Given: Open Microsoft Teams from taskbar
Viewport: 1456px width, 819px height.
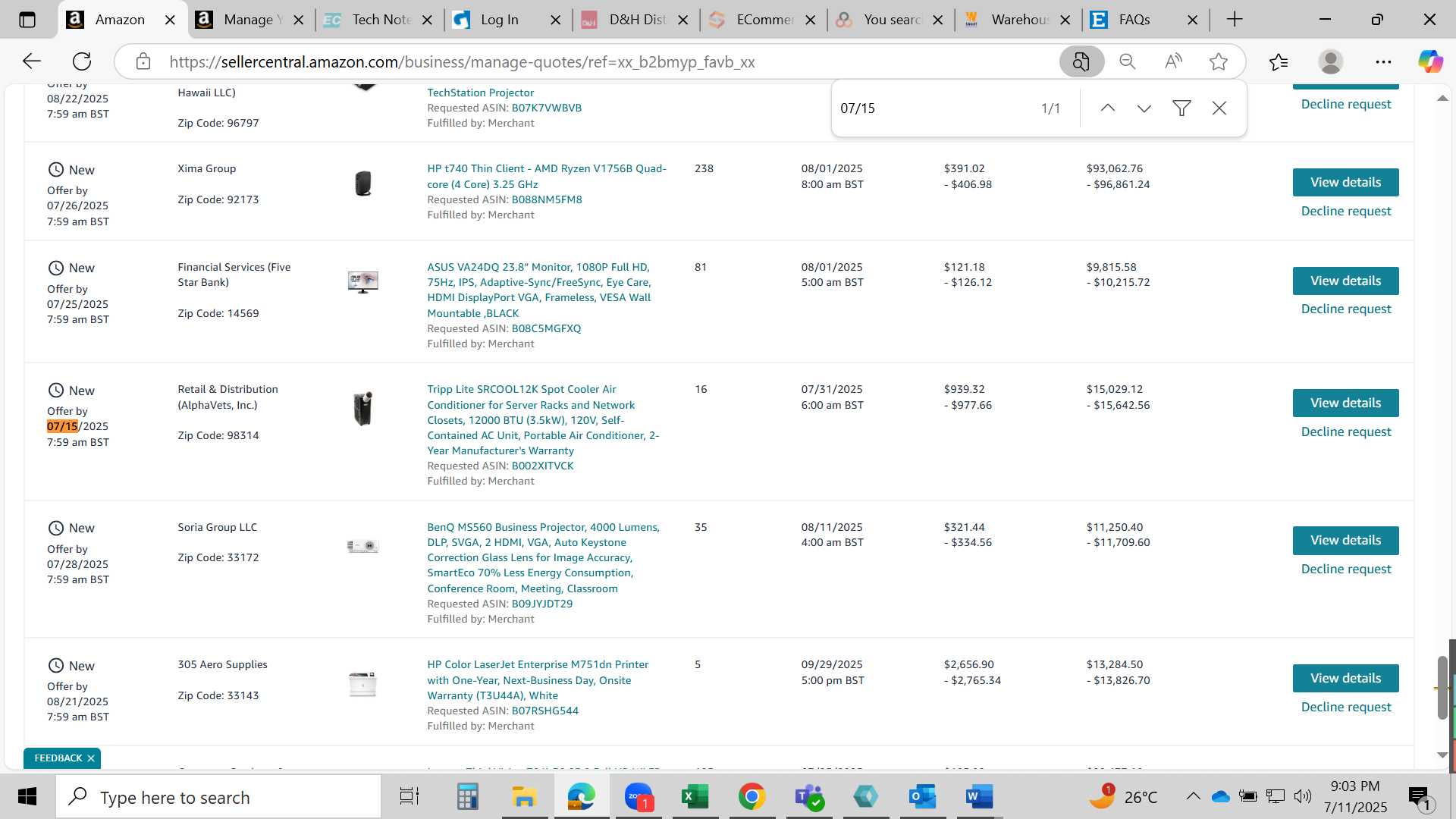Looking at the screenshot, I should pyautogui.click(x=808, y=797).
